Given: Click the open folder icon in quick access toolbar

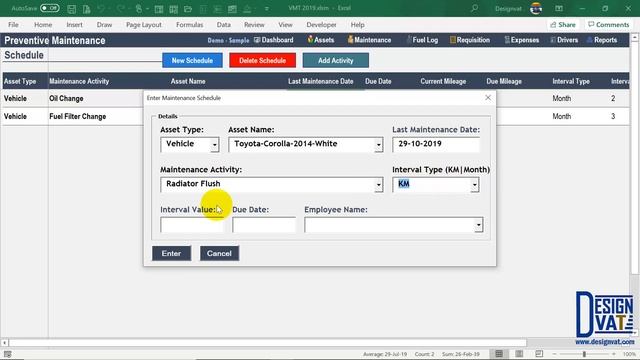Looking at the screenshot, I should coord(188,9).
